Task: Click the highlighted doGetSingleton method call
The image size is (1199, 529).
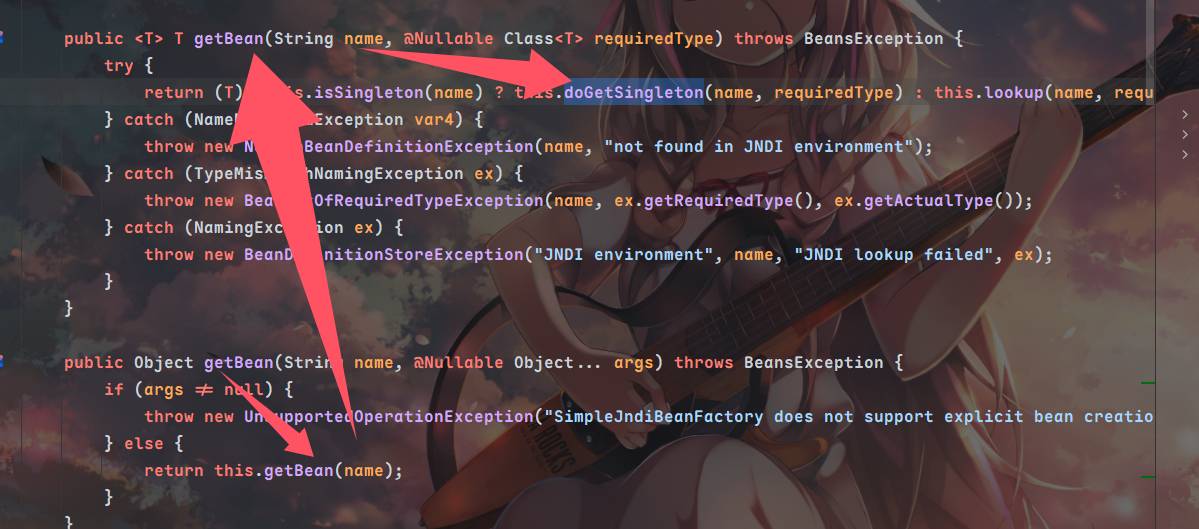Action: click(x=634, y=92)
